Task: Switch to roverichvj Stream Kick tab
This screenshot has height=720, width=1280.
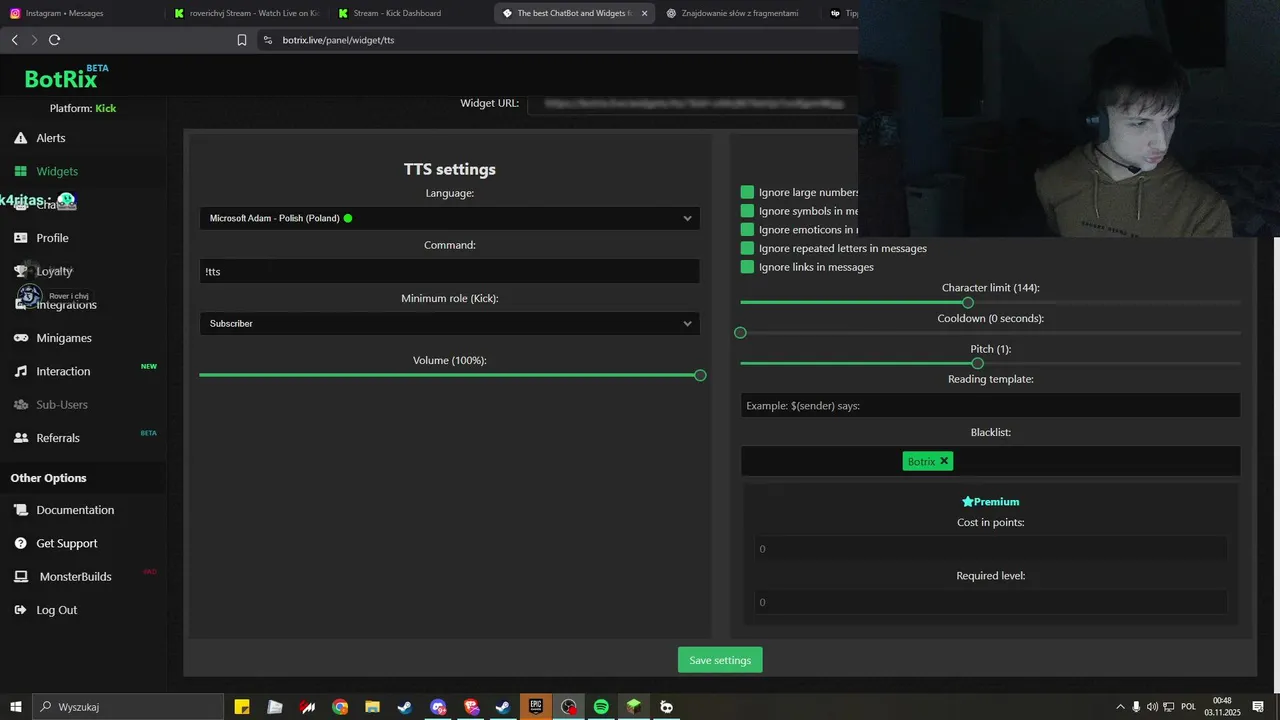Action: tap(246, 14)
